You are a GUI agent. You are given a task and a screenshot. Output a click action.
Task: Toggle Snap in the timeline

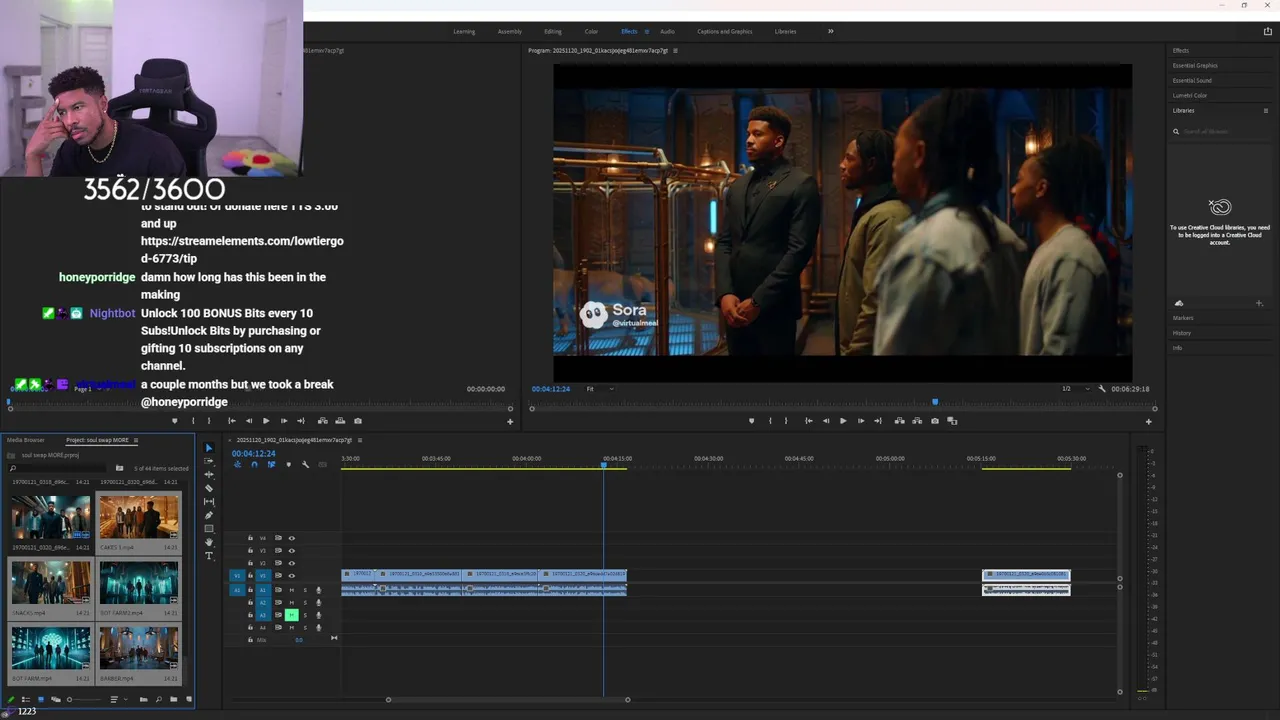[254, 464]
